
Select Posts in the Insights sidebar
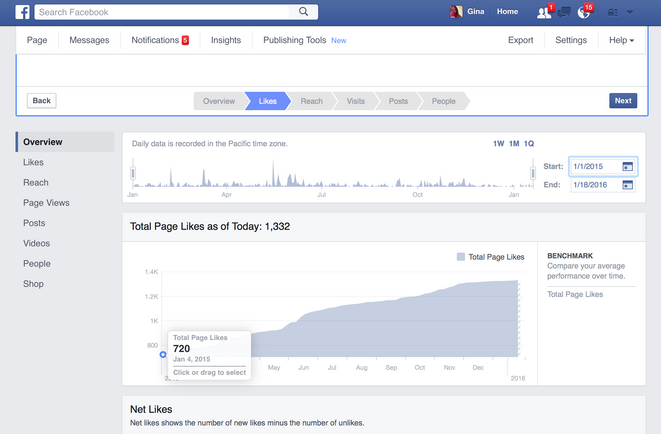pyautogui.click(x=34, y=223)
